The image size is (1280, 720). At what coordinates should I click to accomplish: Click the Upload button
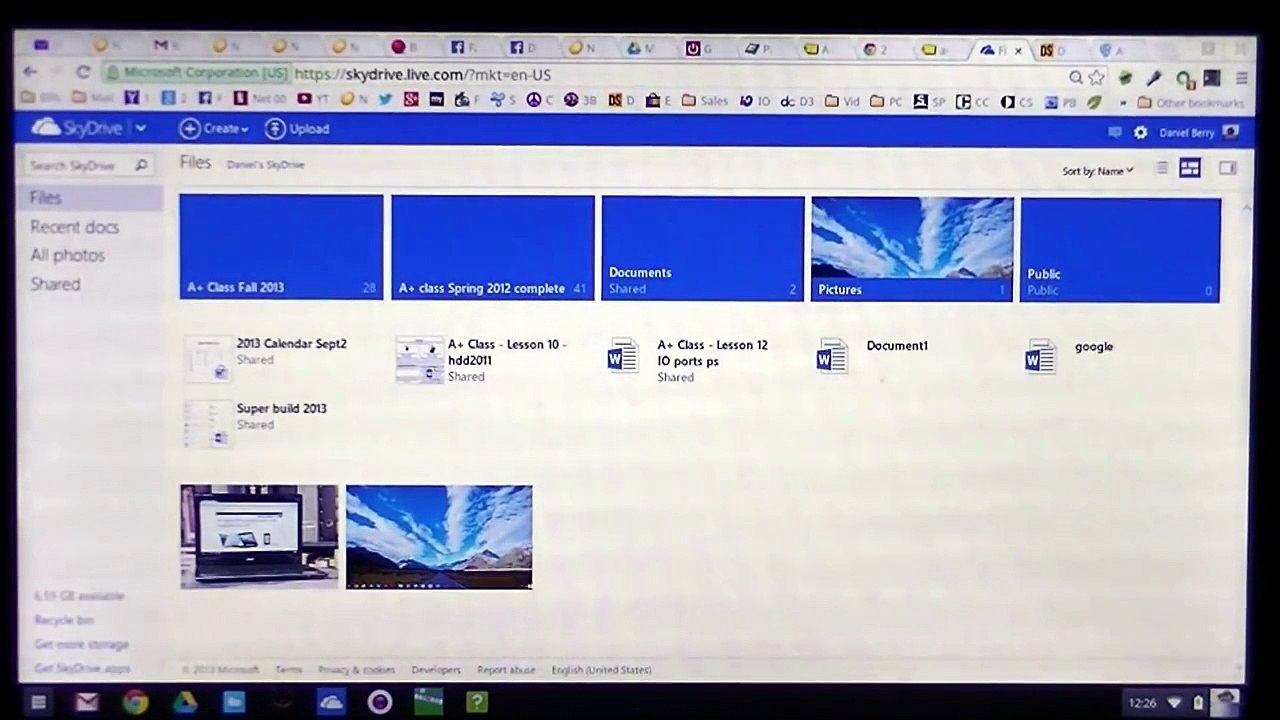pos(297,128)
